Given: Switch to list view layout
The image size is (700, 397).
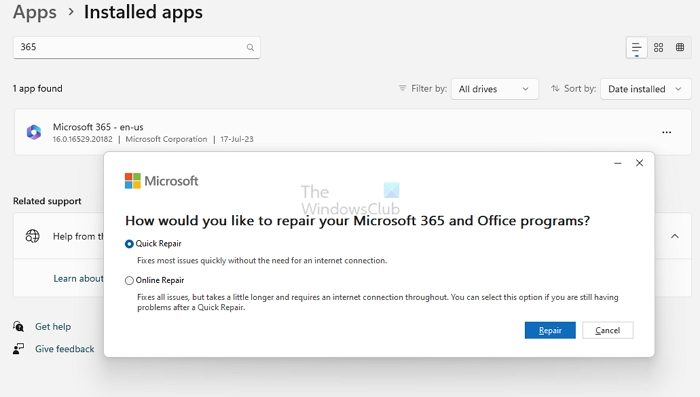Looking at the screenshot, I should (636, 47).
